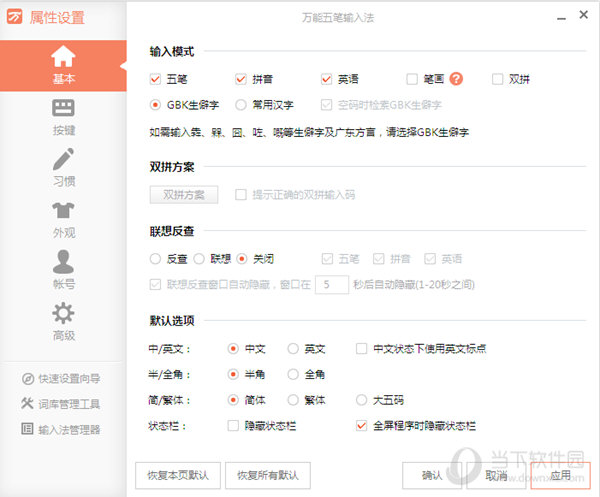
Task: Switch to the 习惯 pencil tab
Action: [x=63, y=168]
